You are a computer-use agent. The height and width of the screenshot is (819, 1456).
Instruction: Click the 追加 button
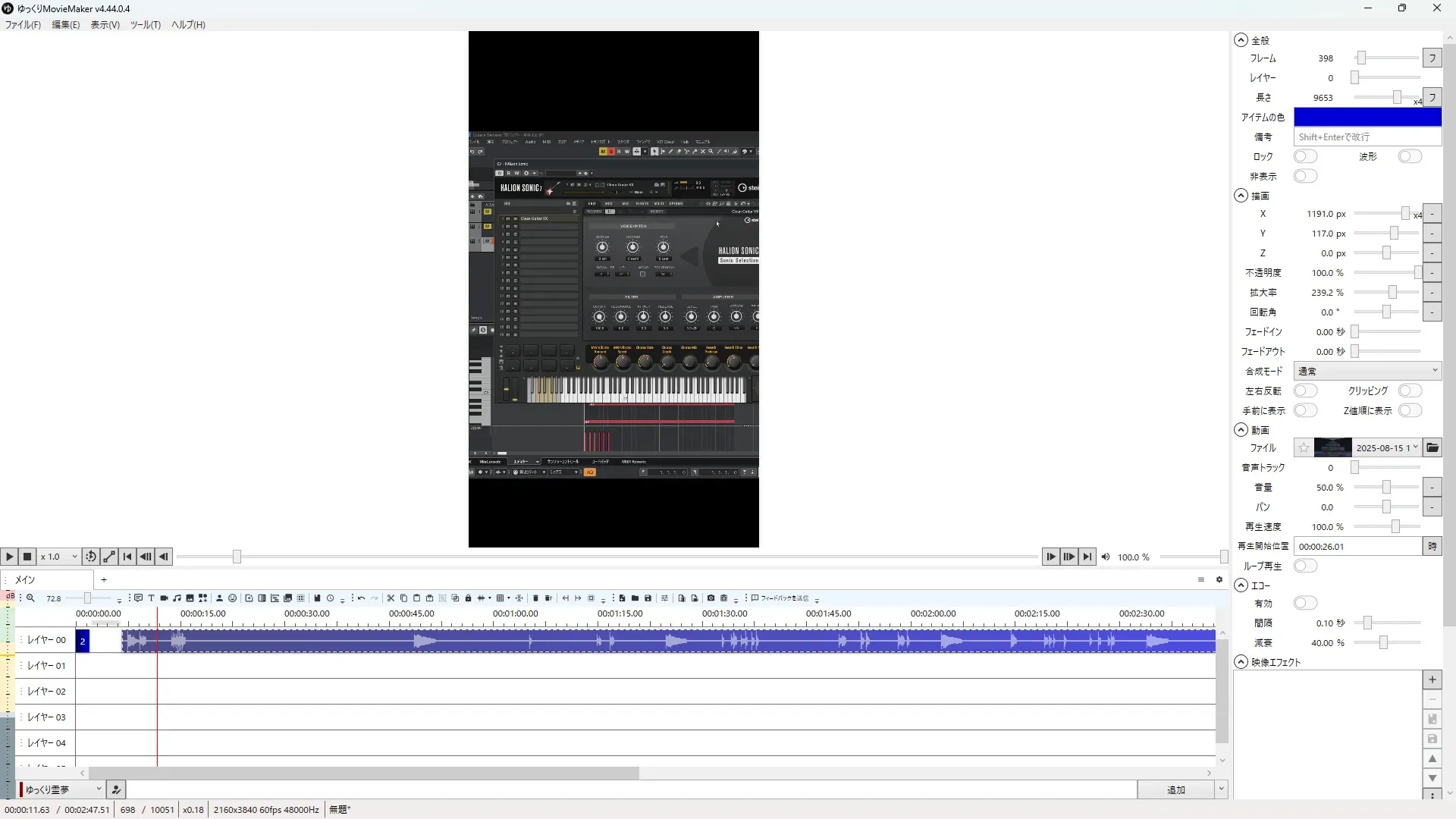point(1175,789)
